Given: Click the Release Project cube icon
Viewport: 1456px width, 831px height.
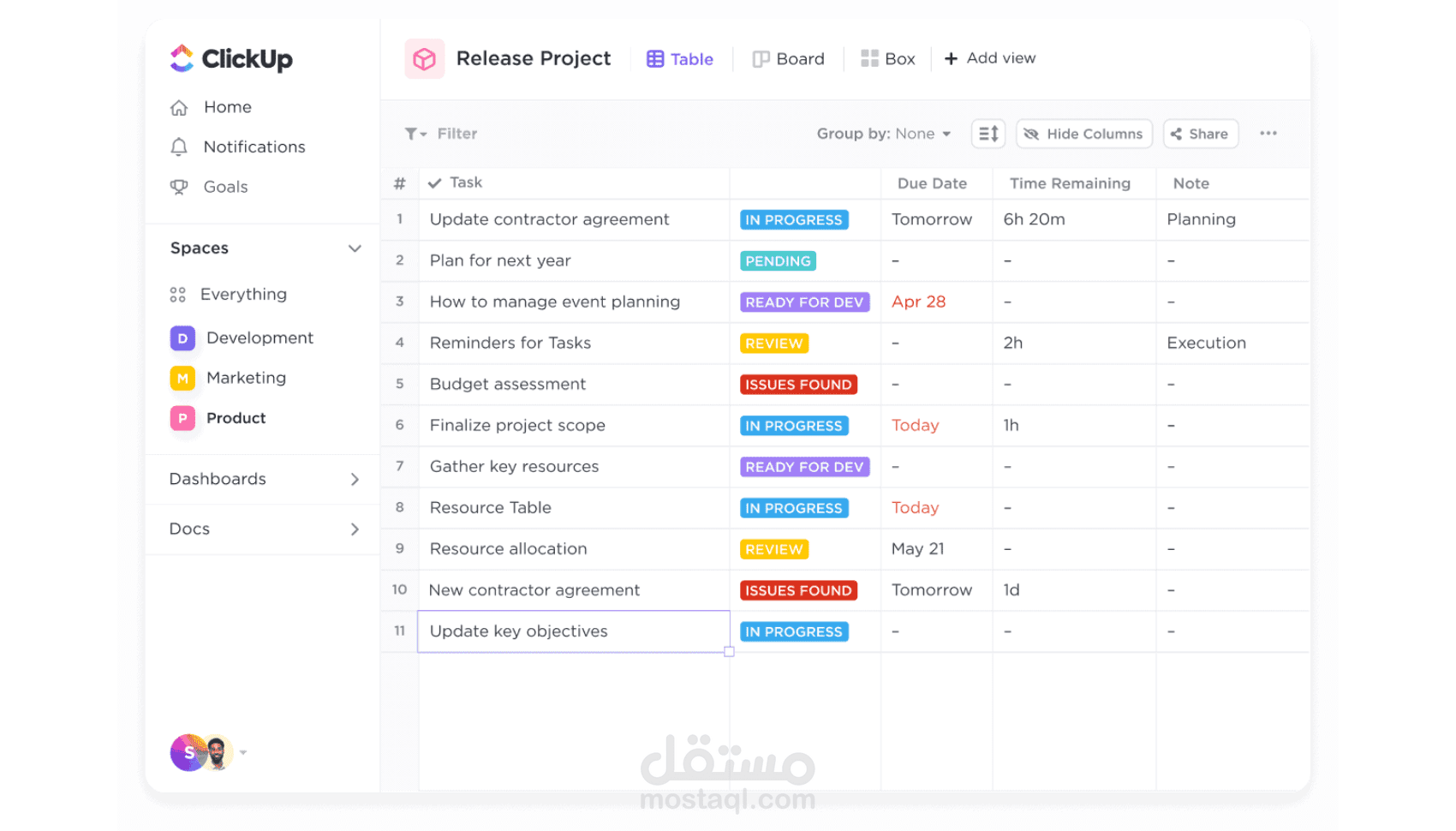Looking at the screenshot, I should click(x=425, y=59).
